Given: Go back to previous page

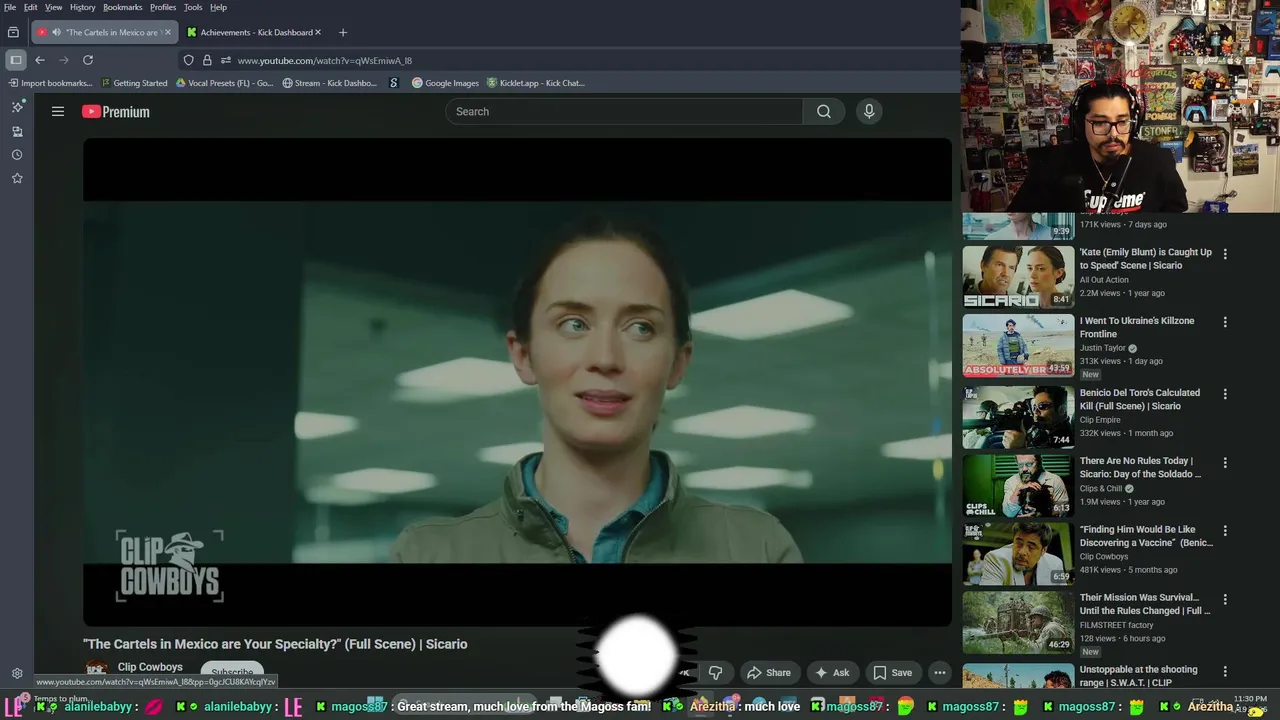Looking at the screenshot, I should (x=40, y=60).
